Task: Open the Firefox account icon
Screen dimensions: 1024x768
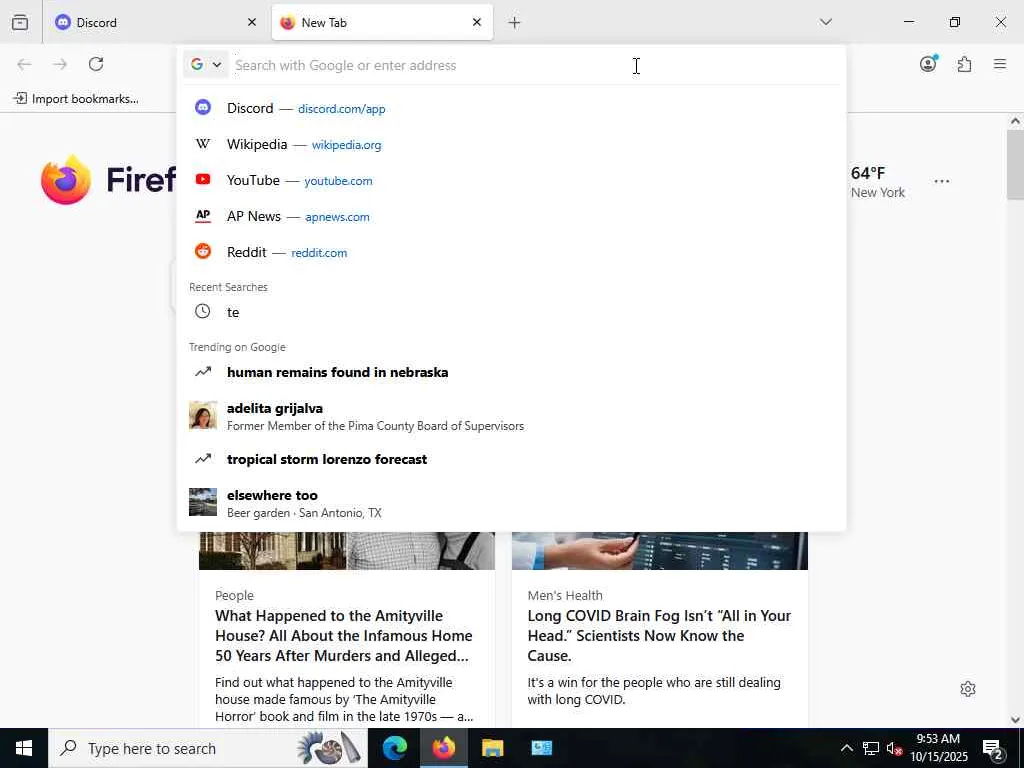Action: (x=928, y=64)
